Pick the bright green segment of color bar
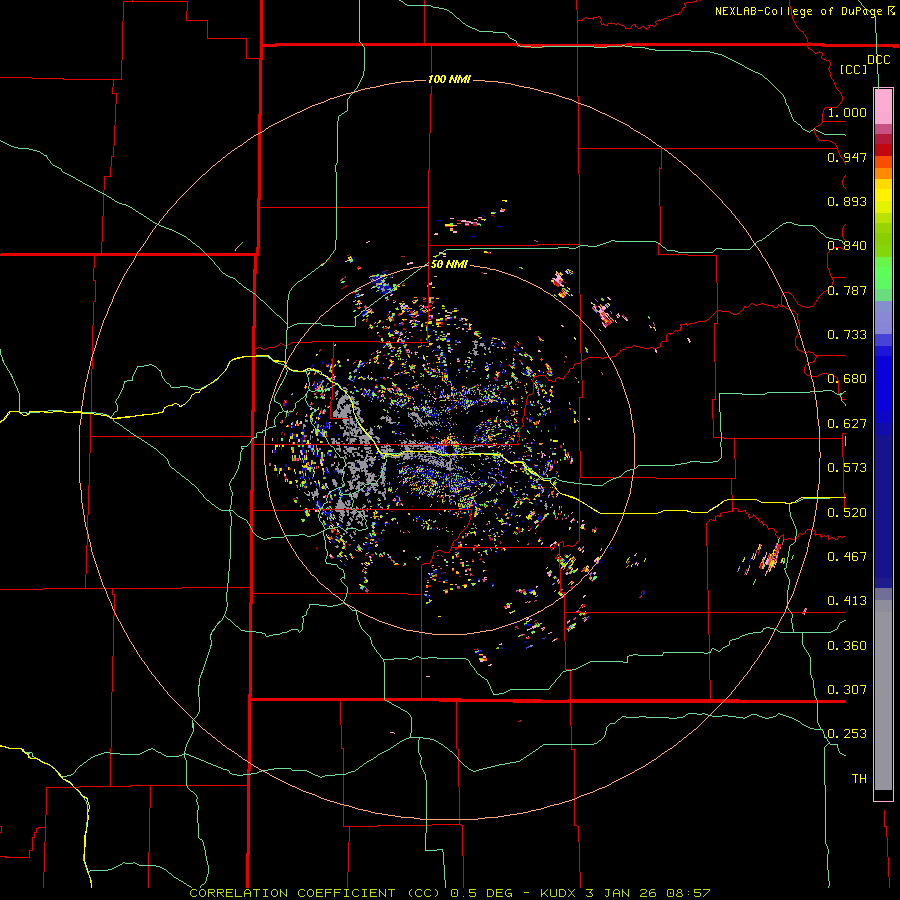Viewport: 900px width, 900px height. [x=883, y=273]
